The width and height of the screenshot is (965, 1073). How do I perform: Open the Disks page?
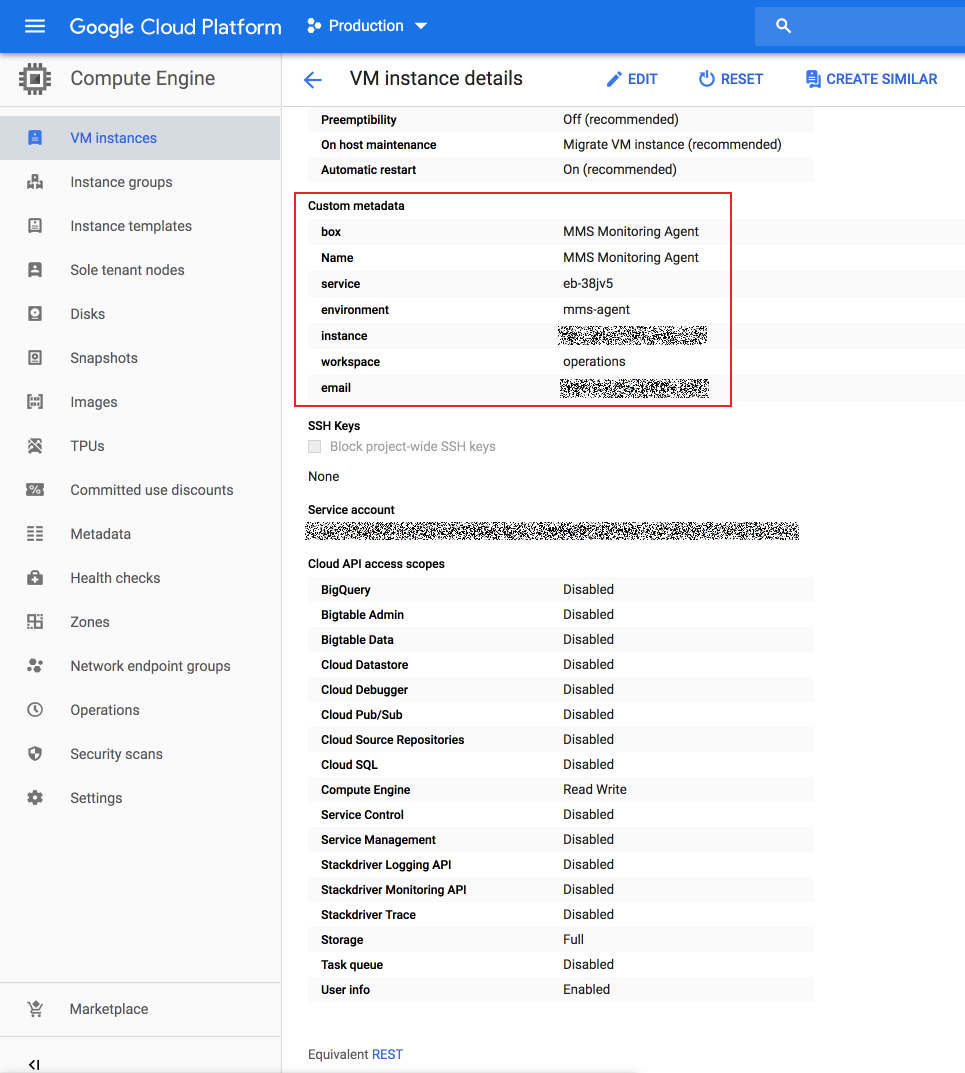click(88, 314)
